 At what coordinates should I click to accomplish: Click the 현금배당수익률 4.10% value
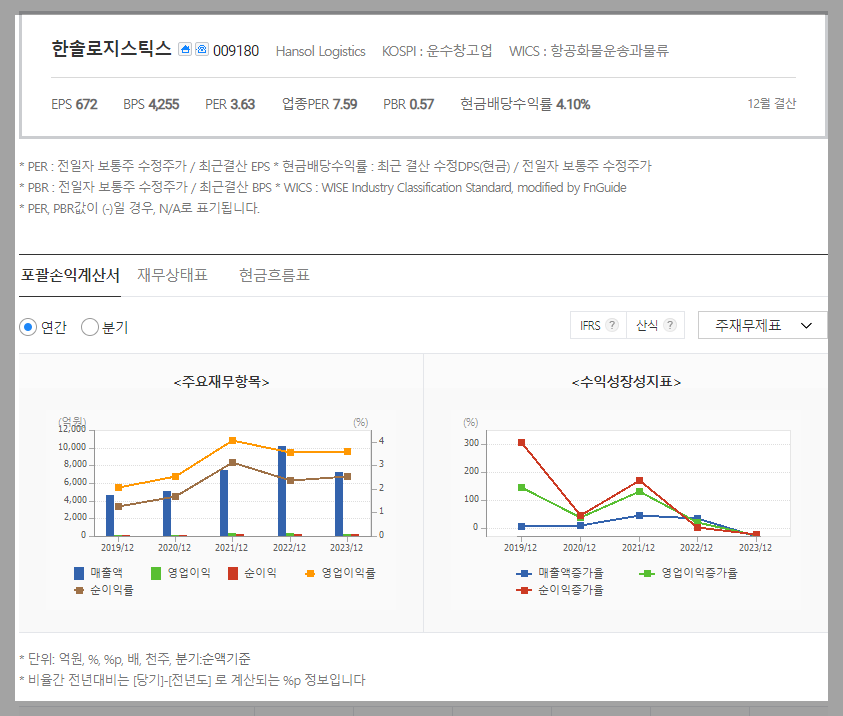pyautogui.click(x=525, y=104)
